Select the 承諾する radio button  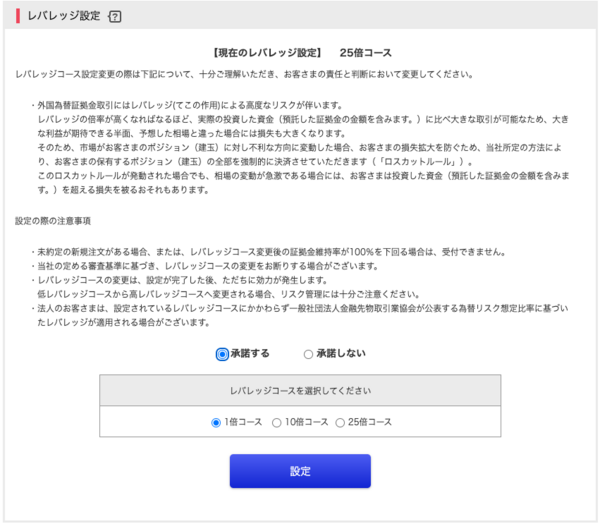pyautogui.click(x=222, y=353)
